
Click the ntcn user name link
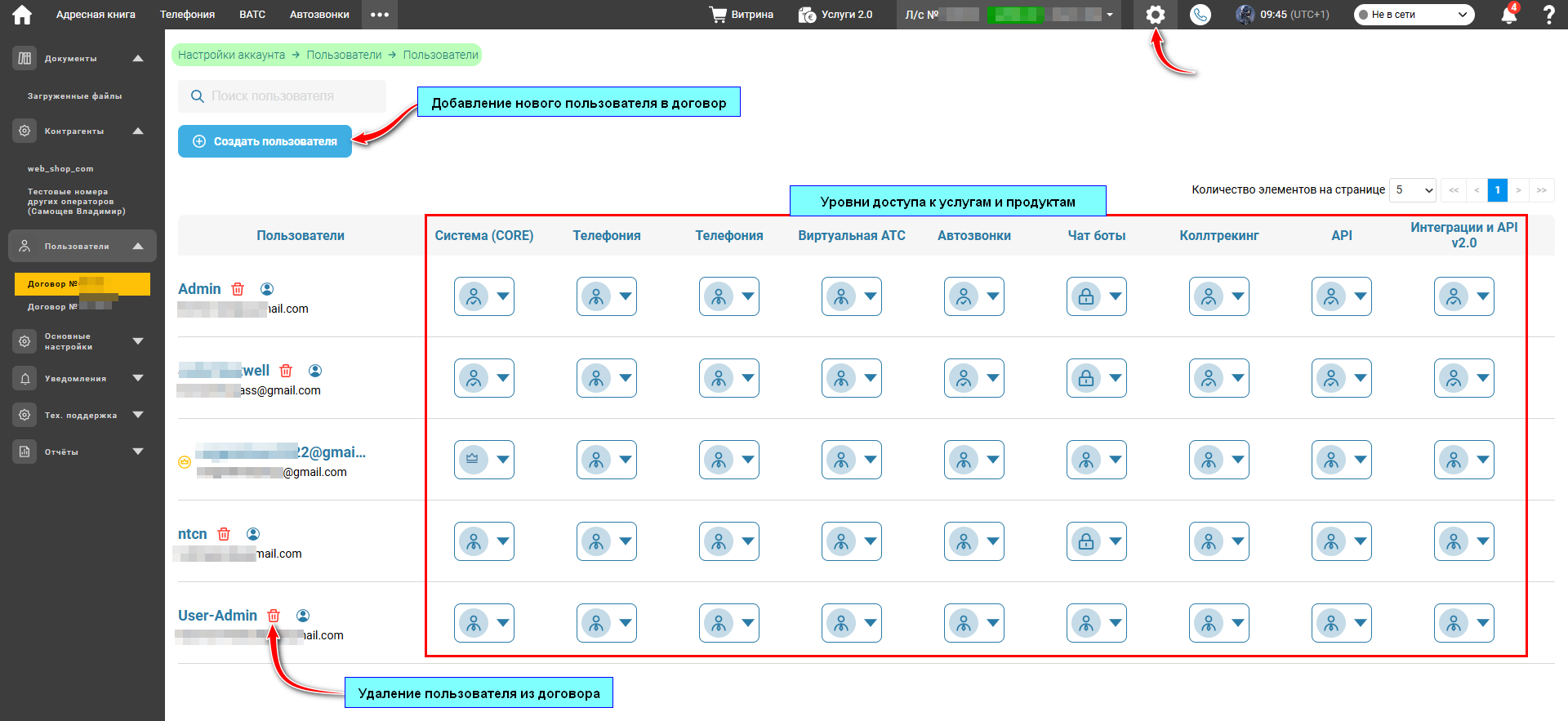(x=193, y=534)
